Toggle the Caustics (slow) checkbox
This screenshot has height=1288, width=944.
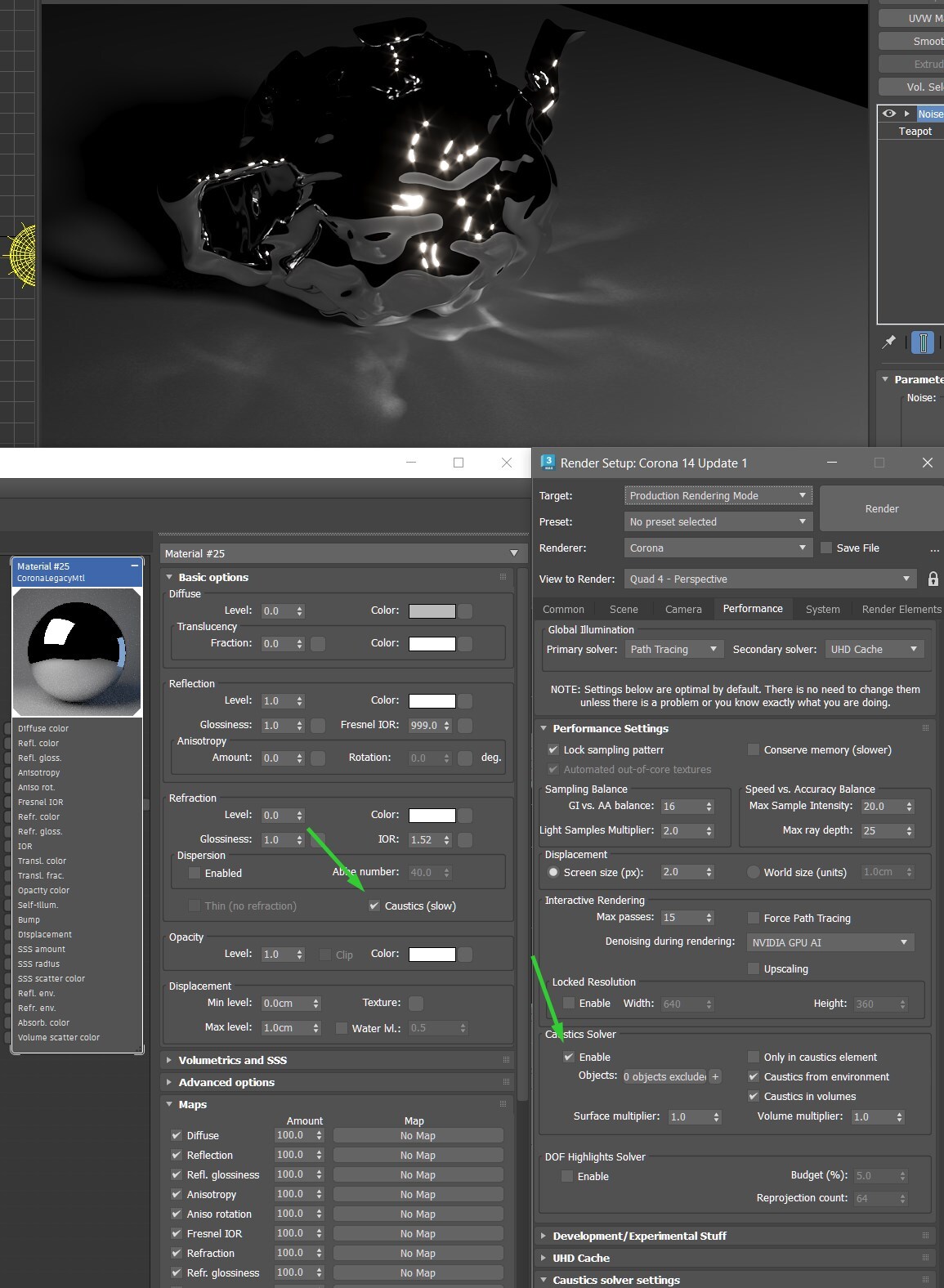(374, 906)
